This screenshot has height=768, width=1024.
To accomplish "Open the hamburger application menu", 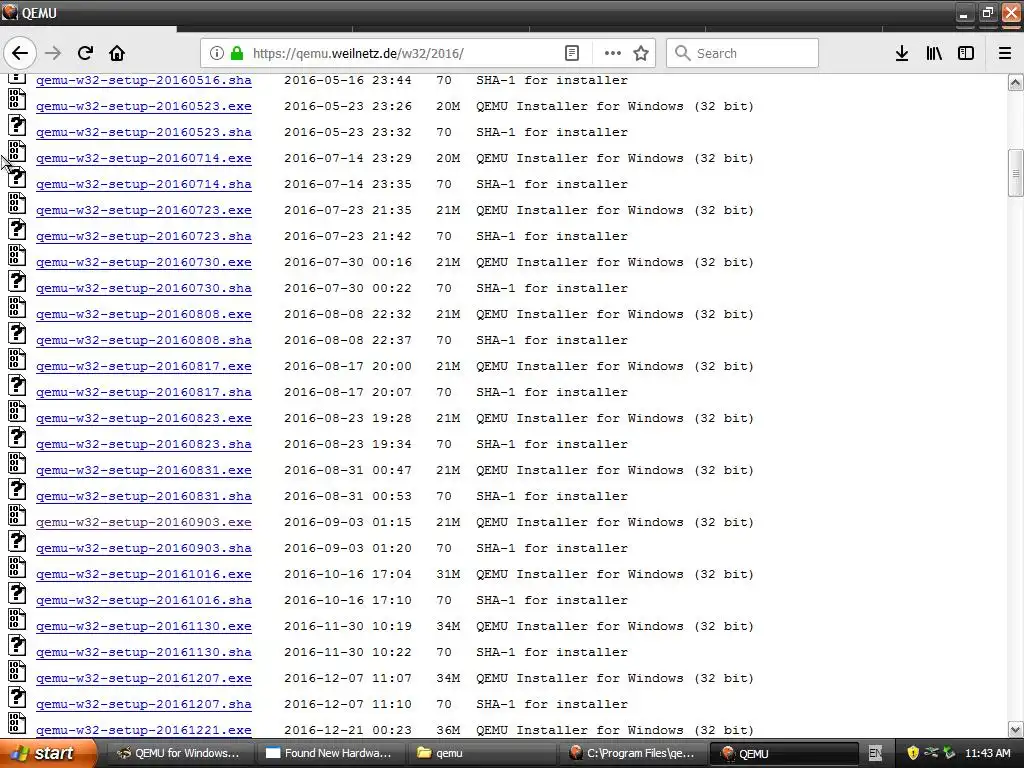I will [x=1005, y=54].
